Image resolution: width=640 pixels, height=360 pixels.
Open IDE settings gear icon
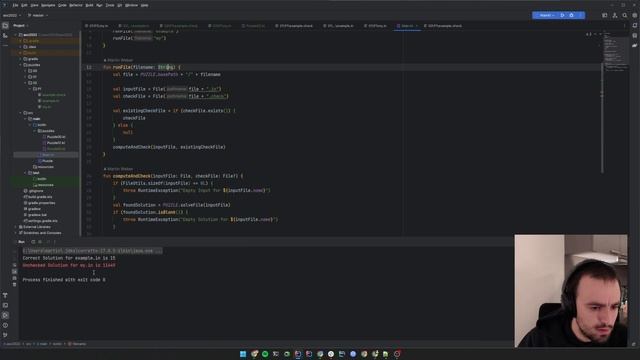(634, 15)
